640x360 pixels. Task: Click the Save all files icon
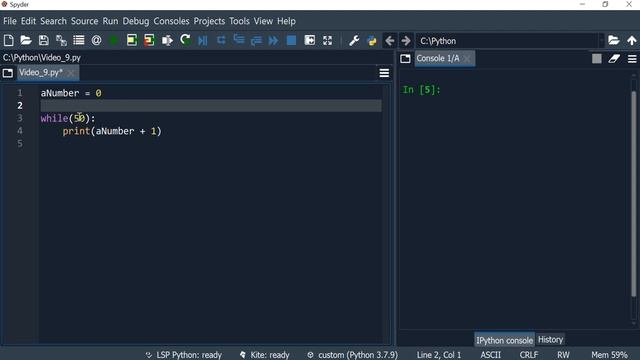[x=61, y=40]
